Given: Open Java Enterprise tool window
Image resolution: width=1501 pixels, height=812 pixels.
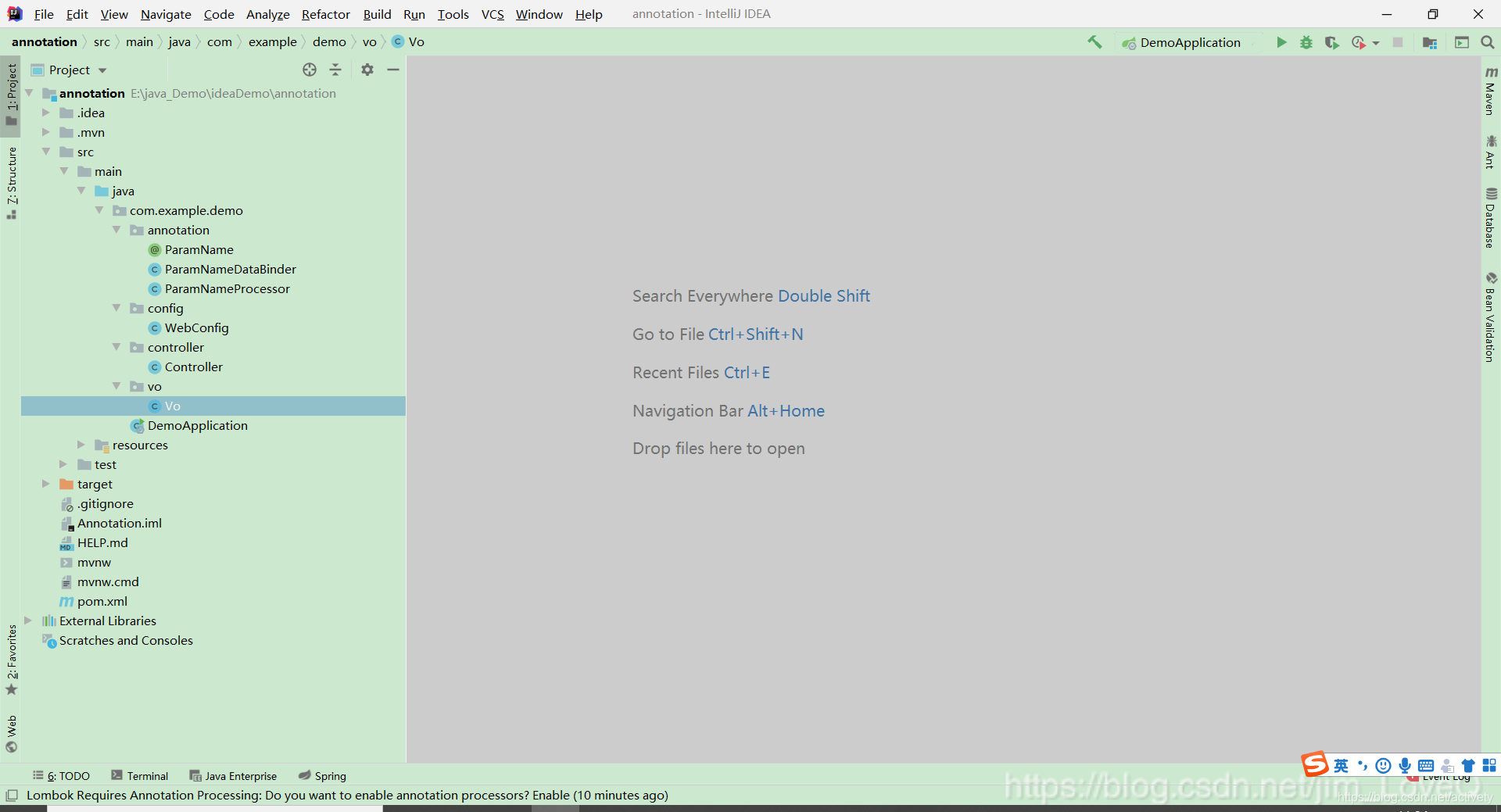Looking at the screenshot, I should [x=233, y=776].
